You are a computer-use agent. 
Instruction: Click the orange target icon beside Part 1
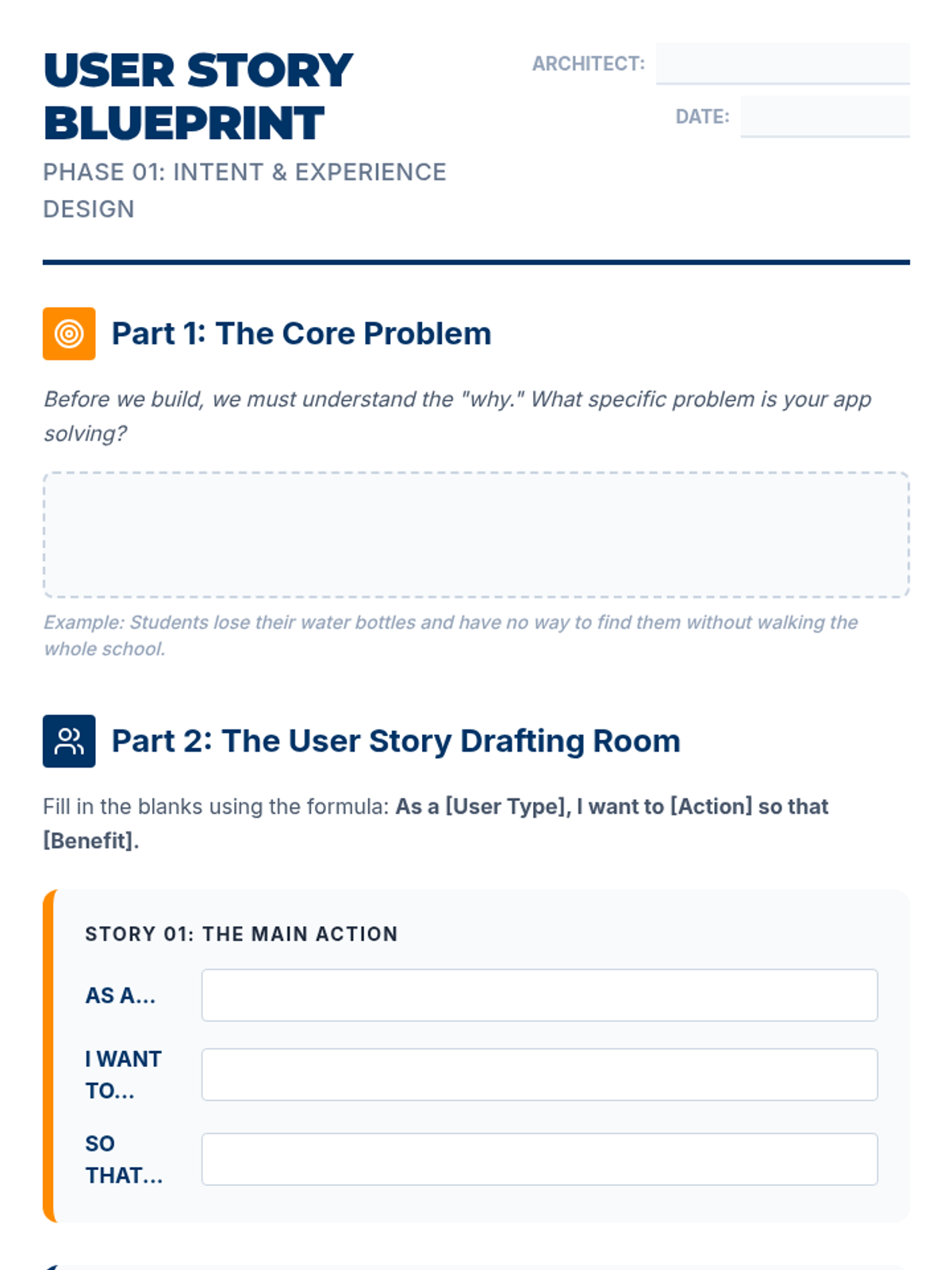click(x=69, y=333)
